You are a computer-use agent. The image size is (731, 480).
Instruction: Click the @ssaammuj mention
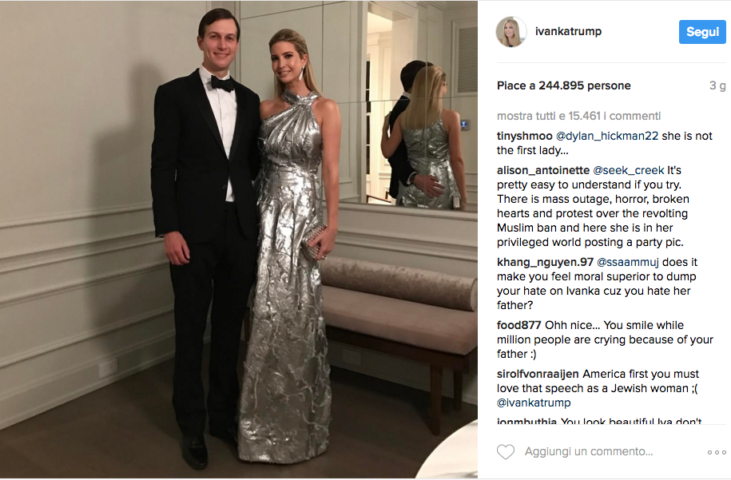tap(628, 262)
